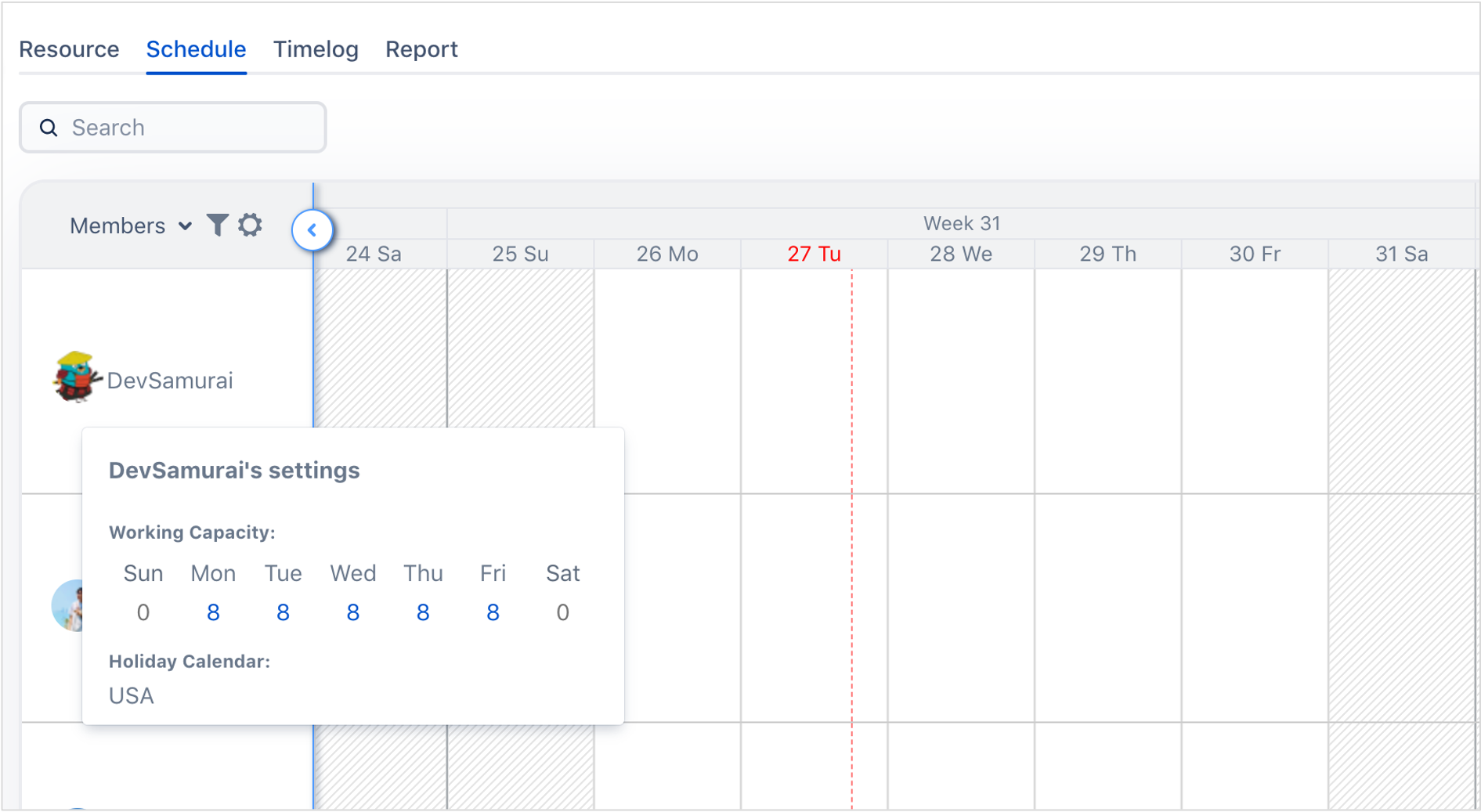Edit Monday working capacity value
The height and width of the screenshot is (812, 1481).
pos(213,612)
